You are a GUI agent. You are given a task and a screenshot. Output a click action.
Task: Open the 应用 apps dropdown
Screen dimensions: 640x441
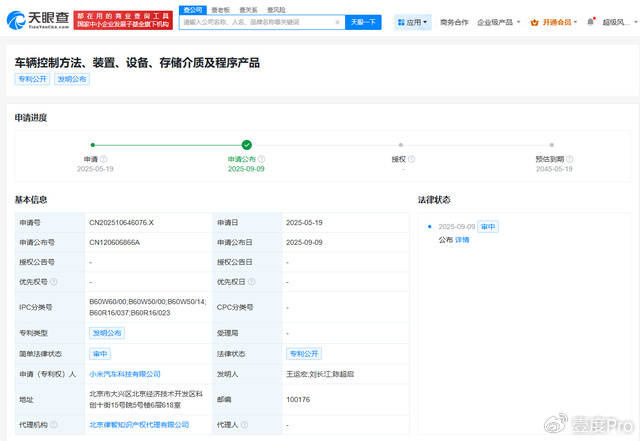(413, 22)
